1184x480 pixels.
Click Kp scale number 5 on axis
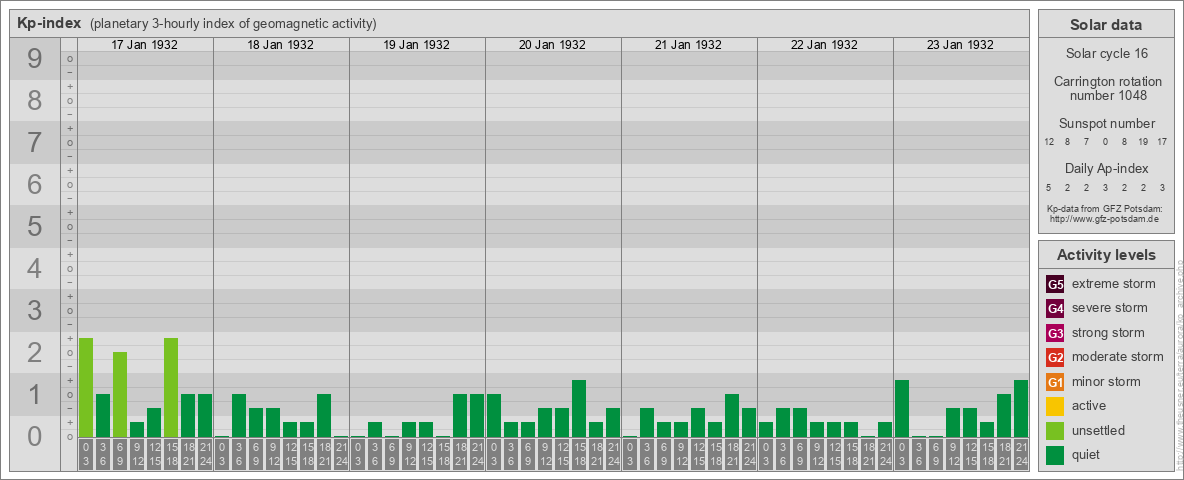[35, 226]
